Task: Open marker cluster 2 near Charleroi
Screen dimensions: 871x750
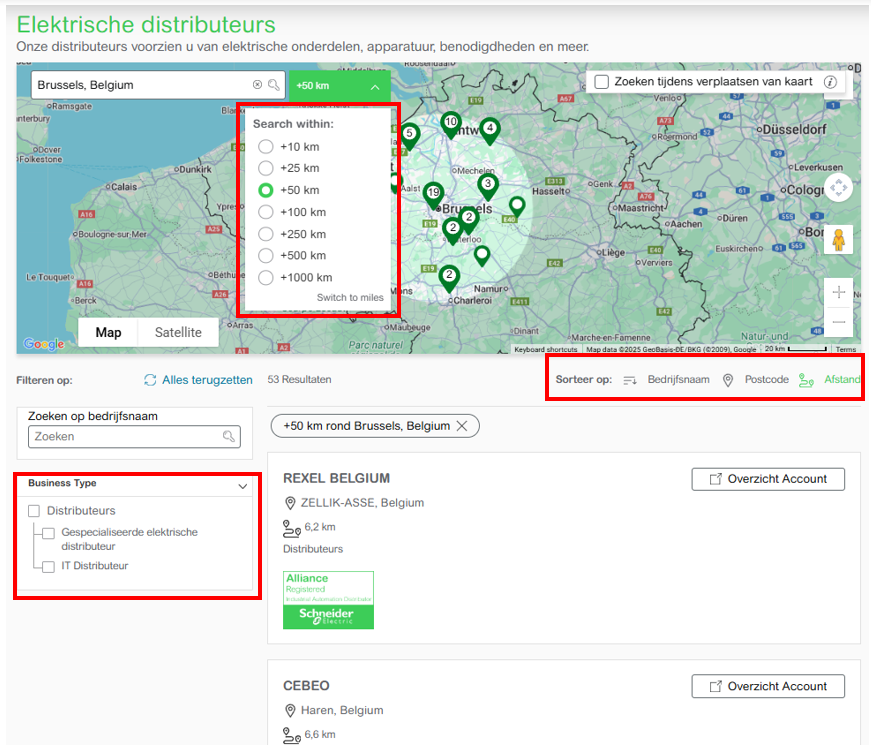Action: tap(449, 278)
